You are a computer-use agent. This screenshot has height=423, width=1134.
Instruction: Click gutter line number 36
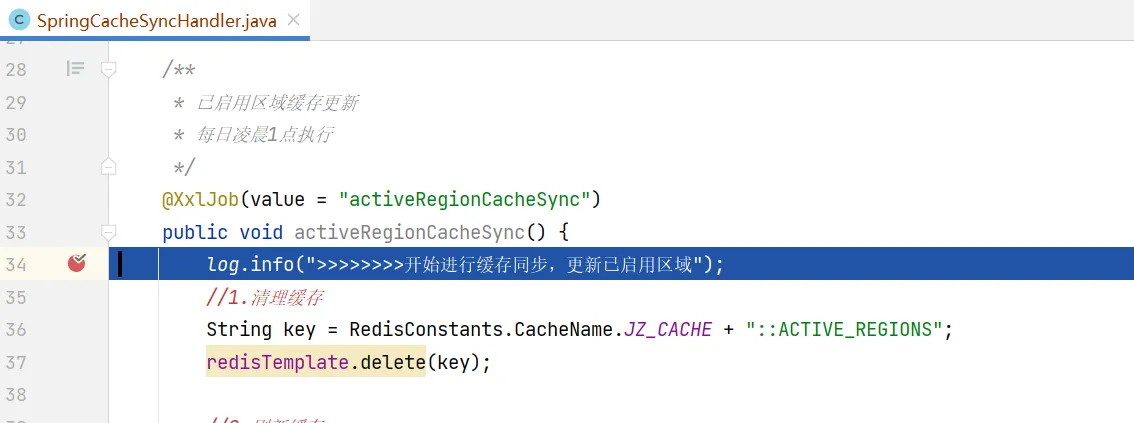(x=16, y=330)
